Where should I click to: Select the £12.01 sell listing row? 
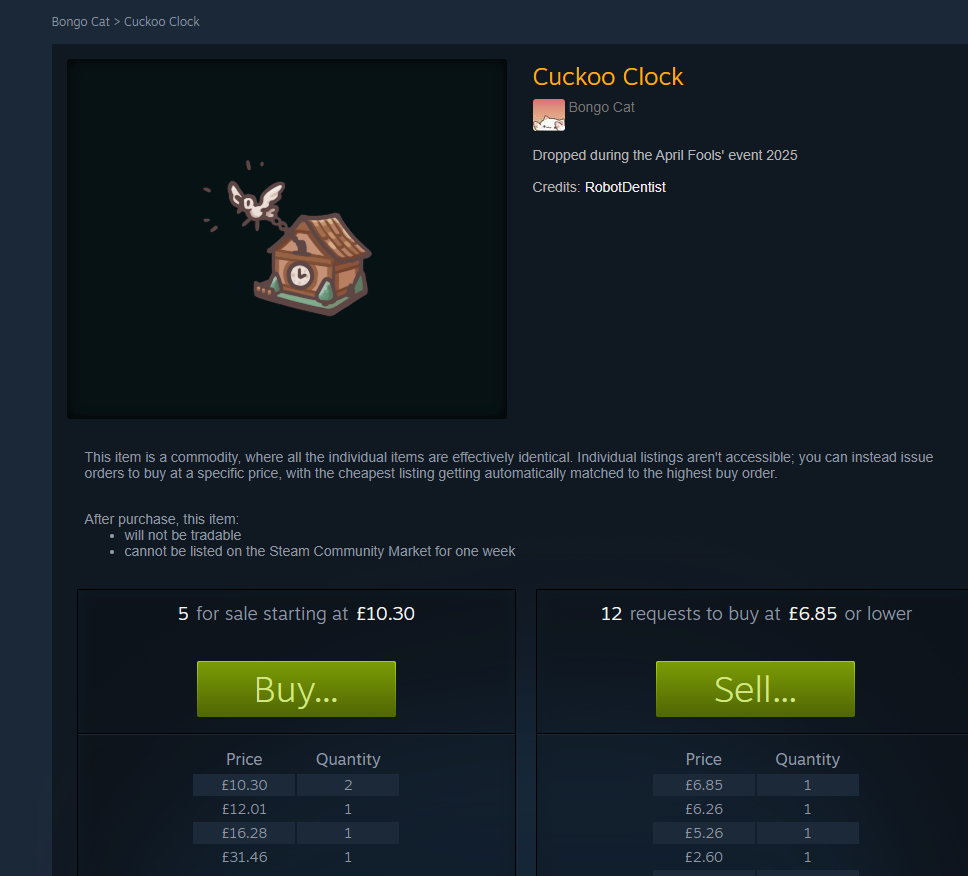point(296,809)
